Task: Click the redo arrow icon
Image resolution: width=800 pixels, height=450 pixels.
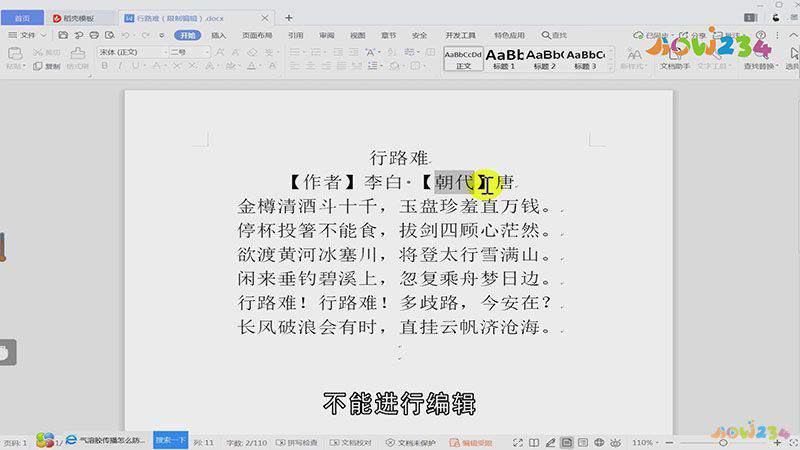Action: pos(146,35)
